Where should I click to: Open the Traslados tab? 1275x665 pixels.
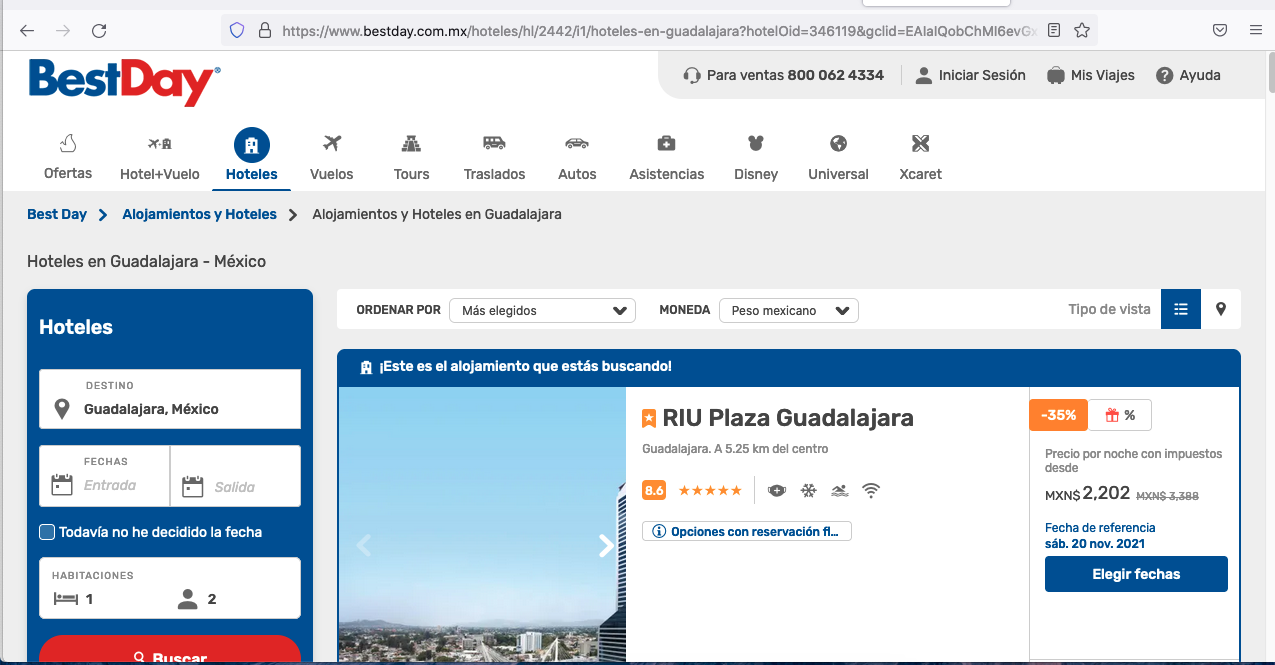click(x=494, y=157)
